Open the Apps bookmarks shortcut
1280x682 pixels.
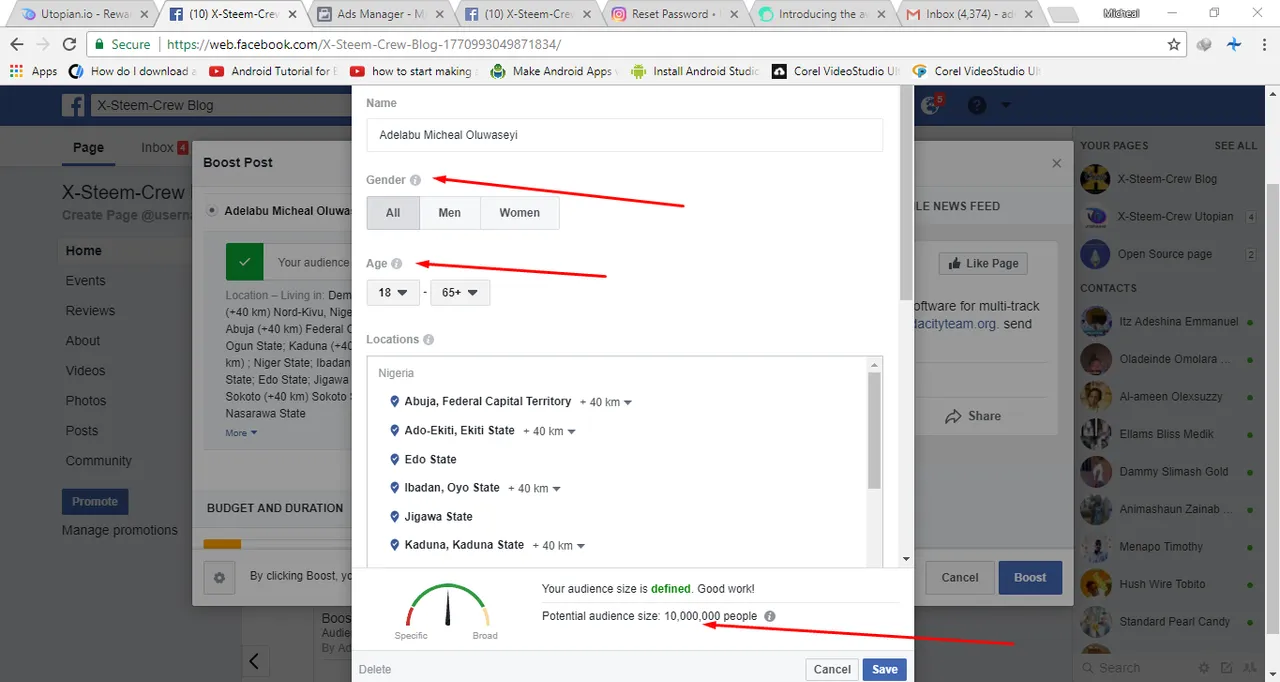click(34, 71)
